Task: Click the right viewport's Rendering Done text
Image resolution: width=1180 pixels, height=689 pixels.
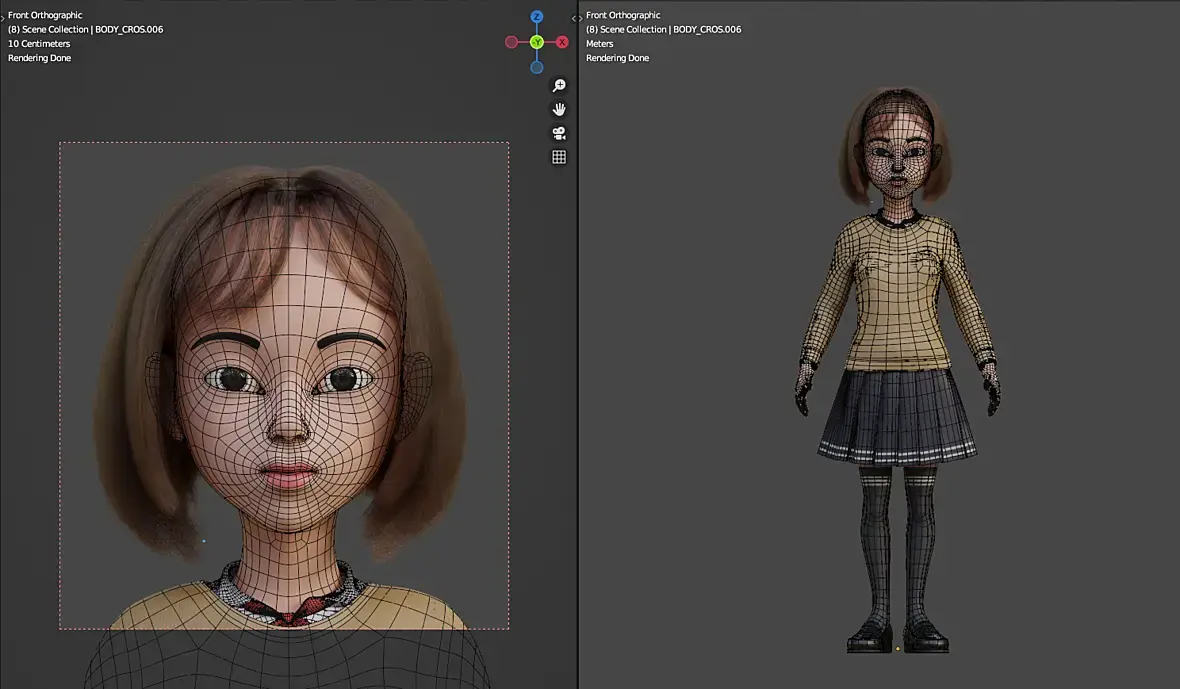Action: click(617, 58)
